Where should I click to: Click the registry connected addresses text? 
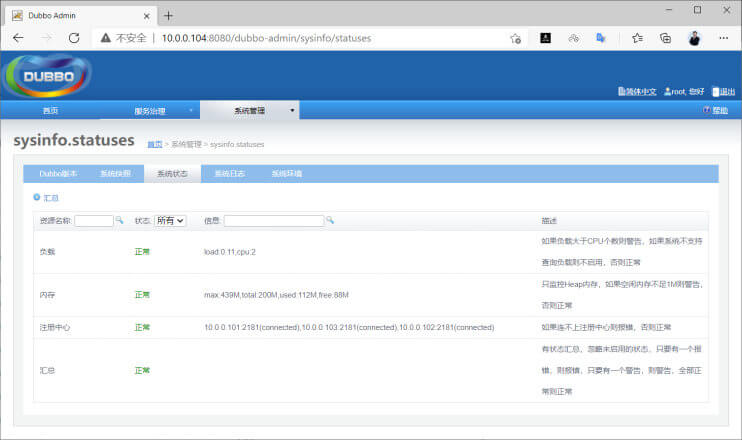coord(349,327)
